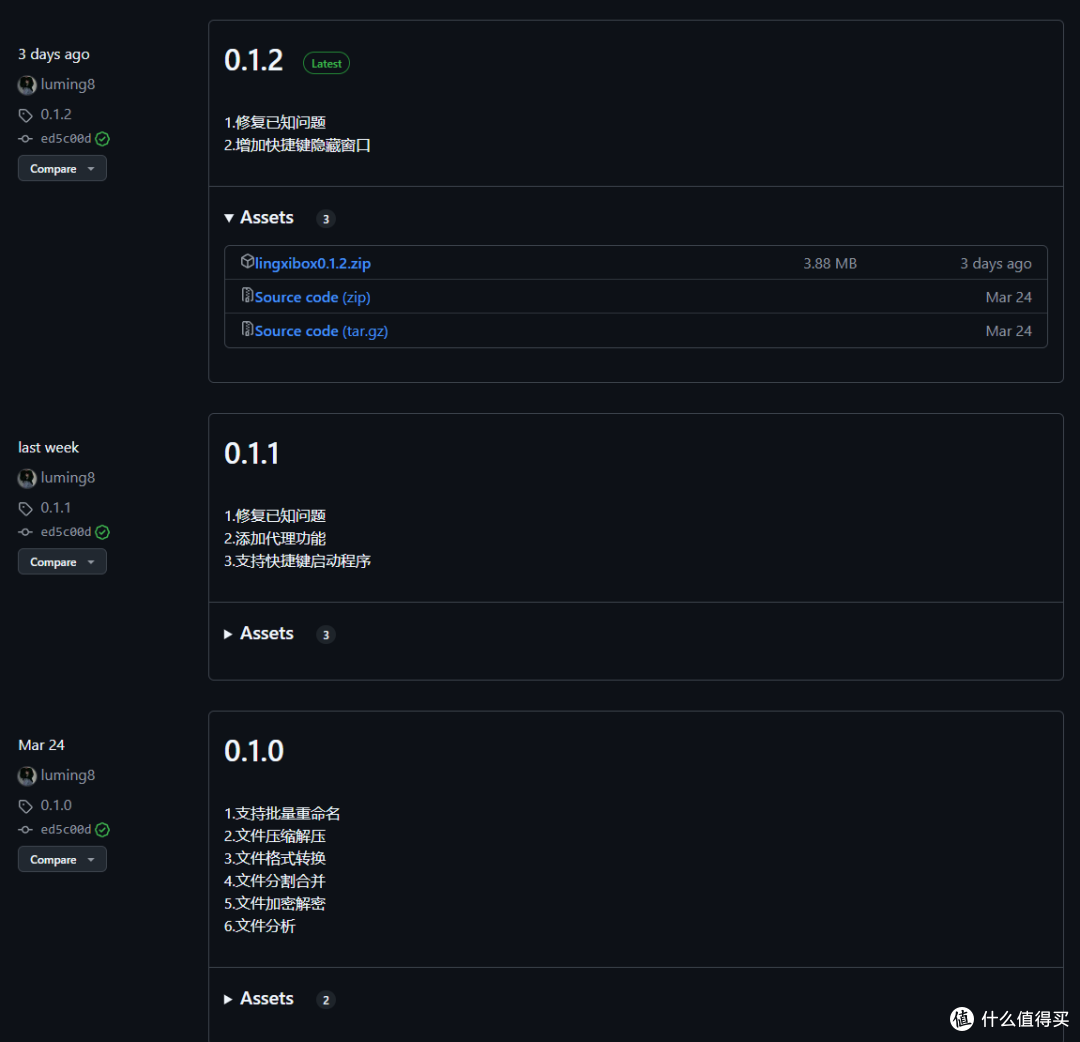Click commit icon in 0.1.2 sidebar
The image size is (1080, 1042).
[25, 138]
